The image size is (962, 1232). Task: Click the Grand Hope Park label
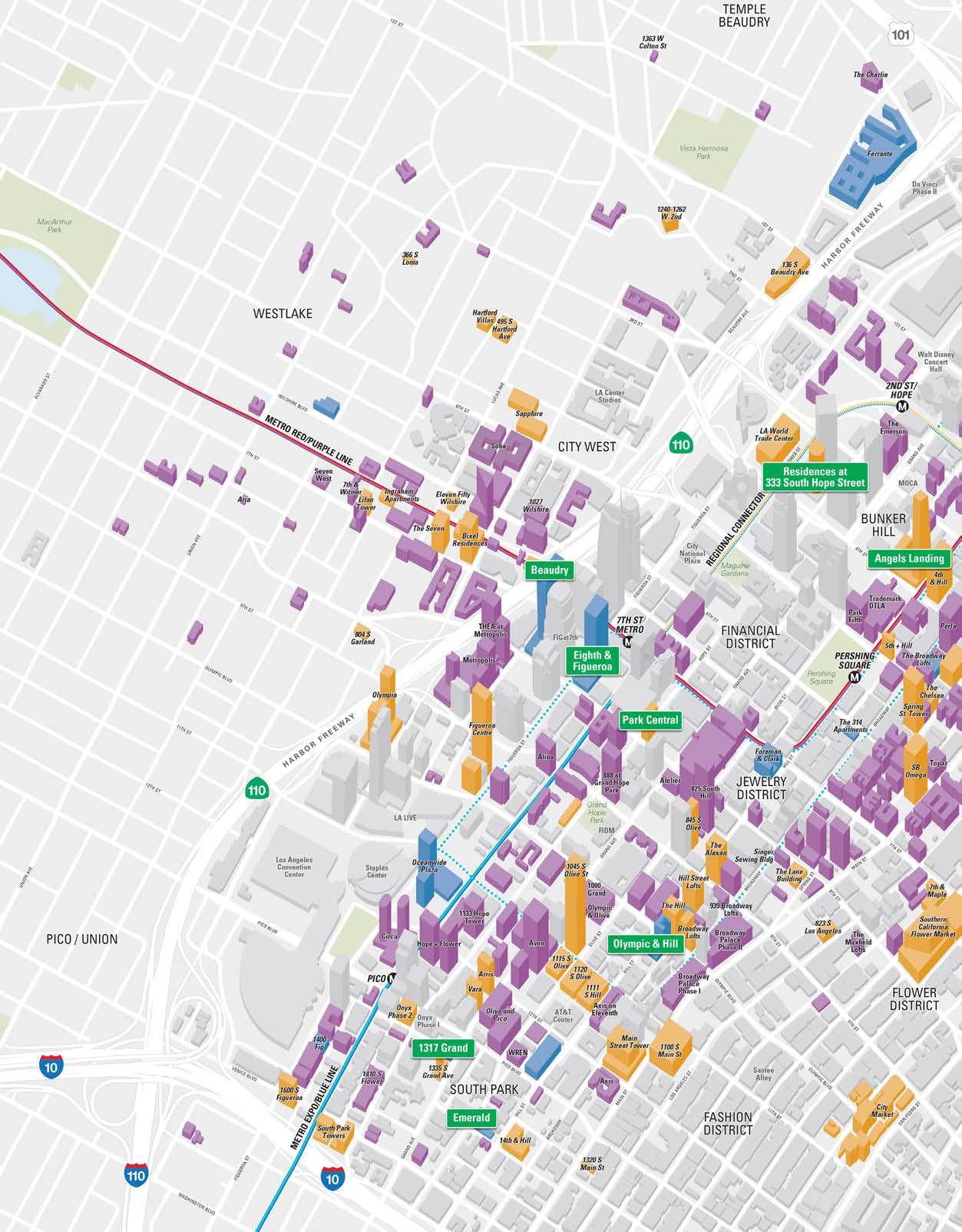click(x=597, y=812)
